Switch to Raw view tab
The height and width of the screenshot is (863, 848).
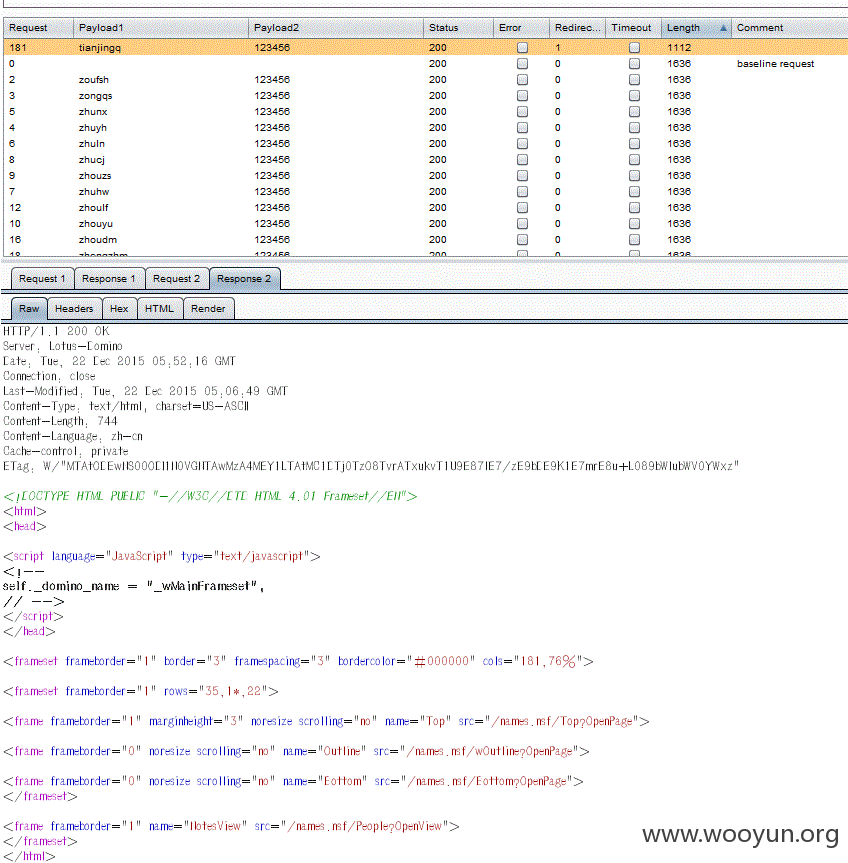(29, 309)
